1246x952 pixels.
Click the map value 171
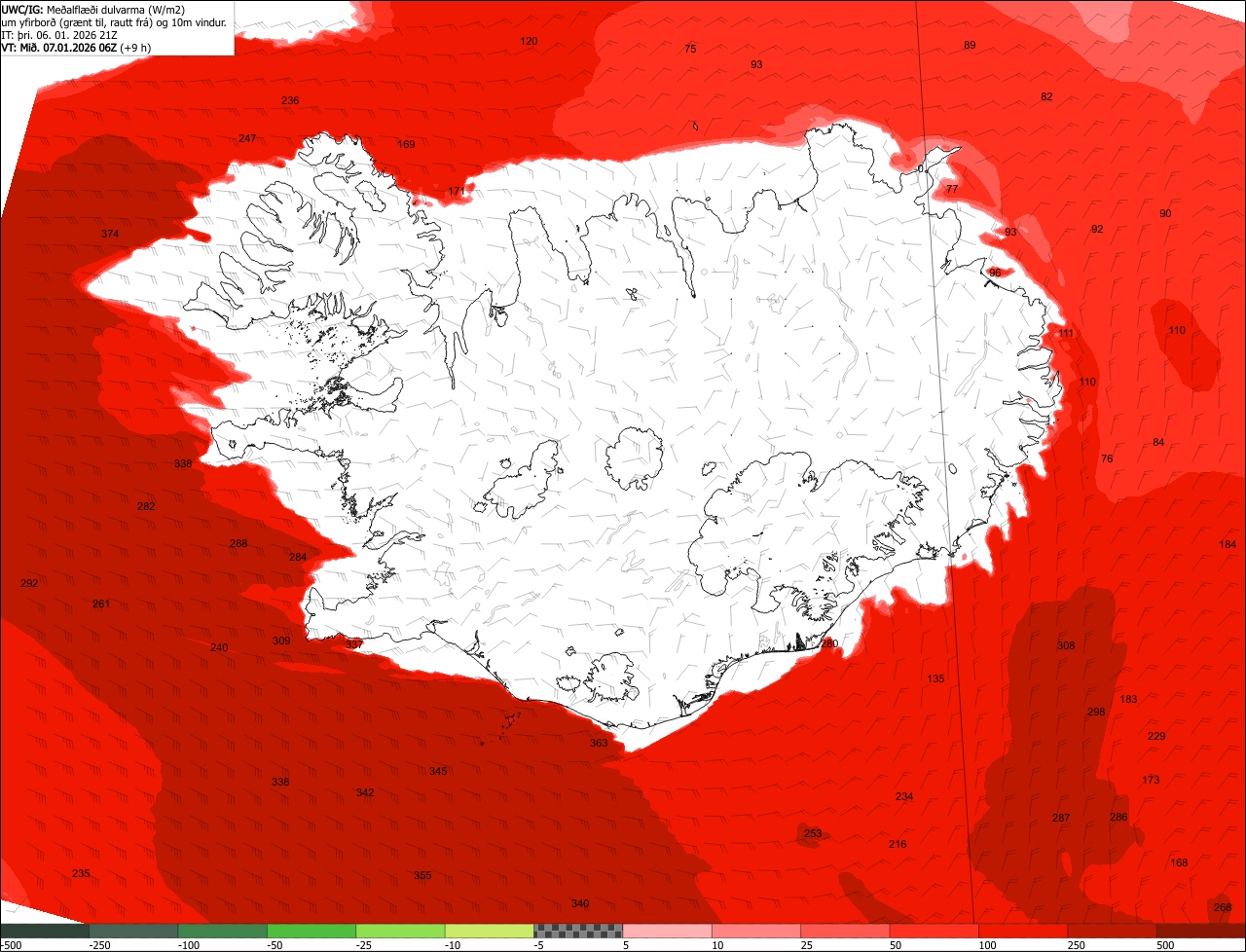(x=457, y=191)
